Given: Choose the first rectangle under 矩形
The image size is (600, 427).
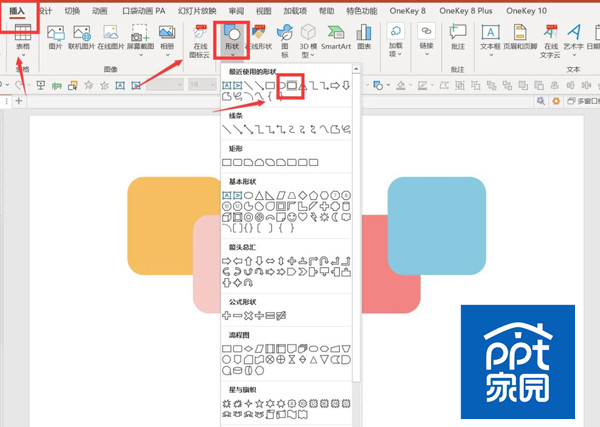Looking at the screenshot, I should pos(227,163).
